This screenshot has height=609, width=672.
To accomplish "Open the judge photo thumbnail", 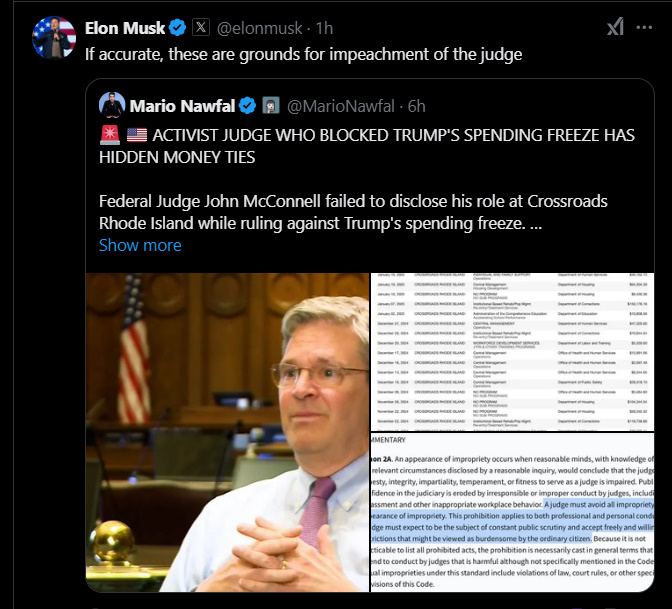I will 228,432.
